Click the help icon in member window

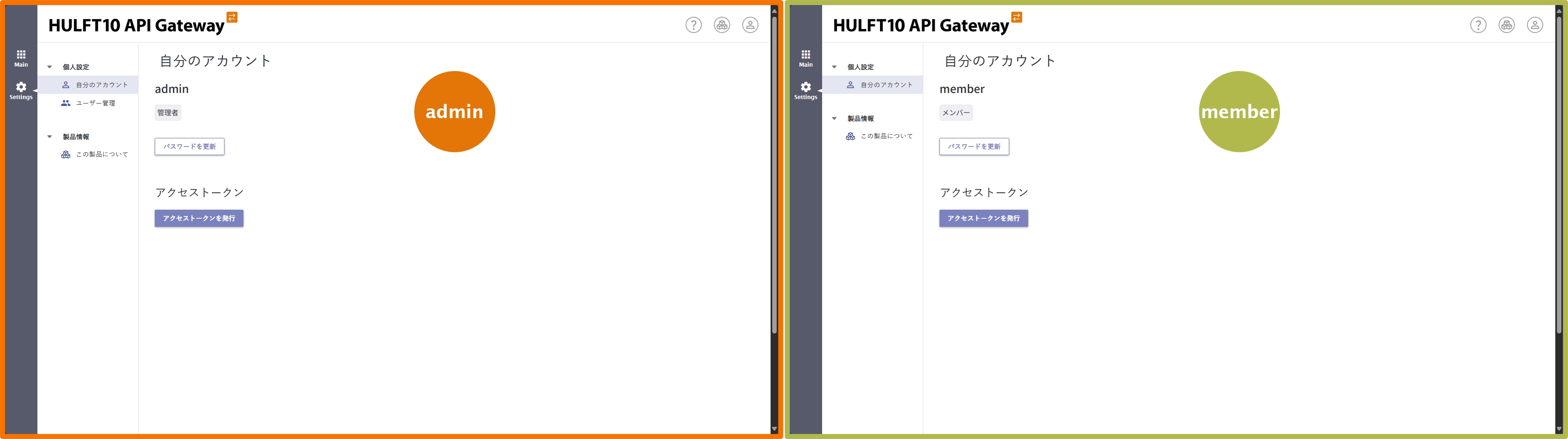click(1478, 25)
